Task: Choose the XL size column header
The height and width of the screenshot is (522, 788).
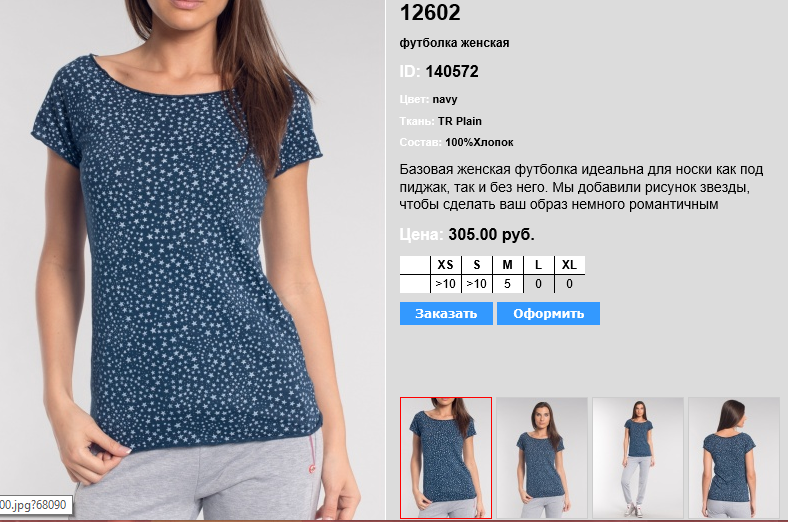Action: click(x=569, y=265)
